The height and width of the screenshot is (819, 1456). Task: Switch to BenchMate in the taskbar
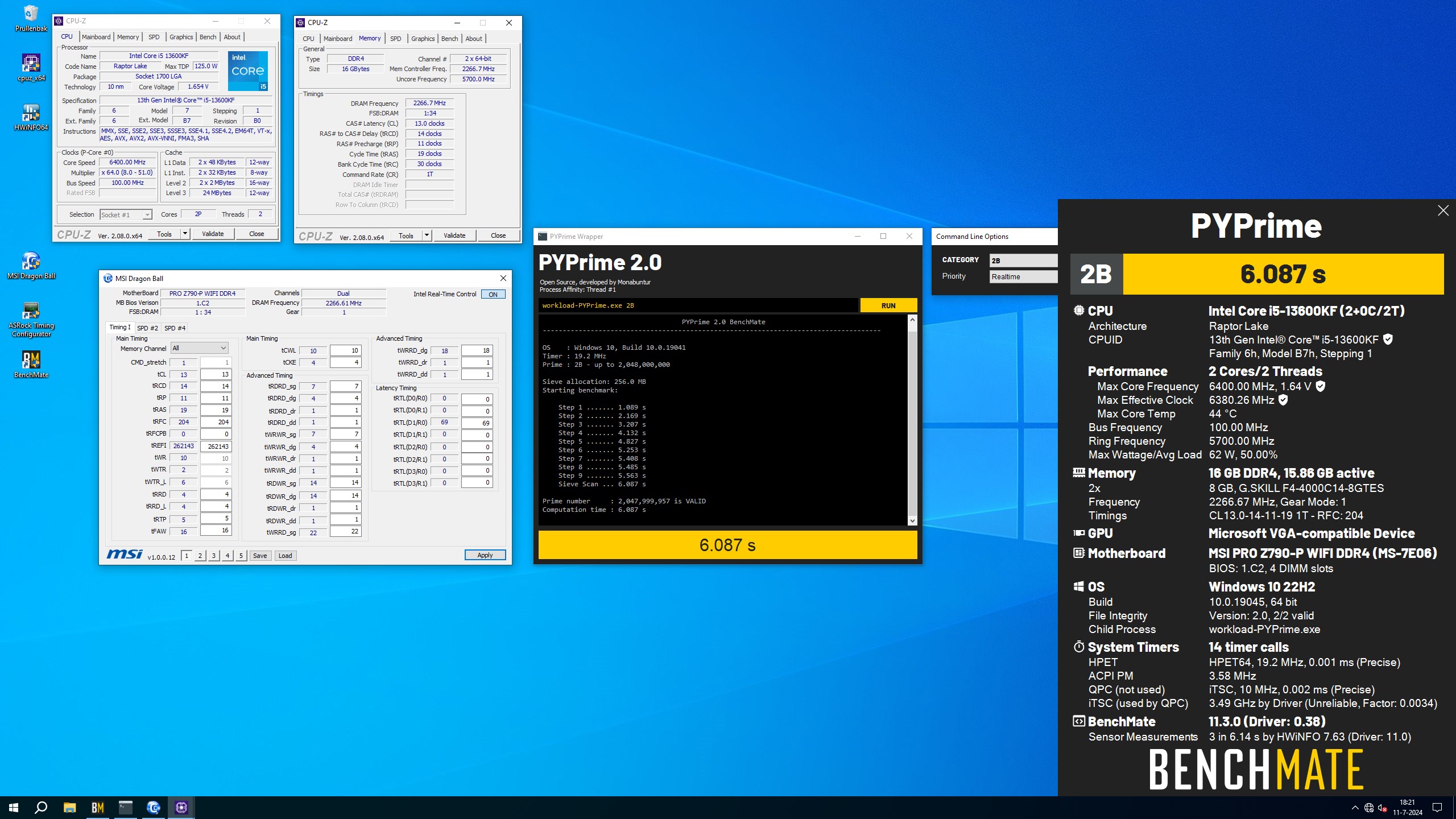(x=97, y=807)
